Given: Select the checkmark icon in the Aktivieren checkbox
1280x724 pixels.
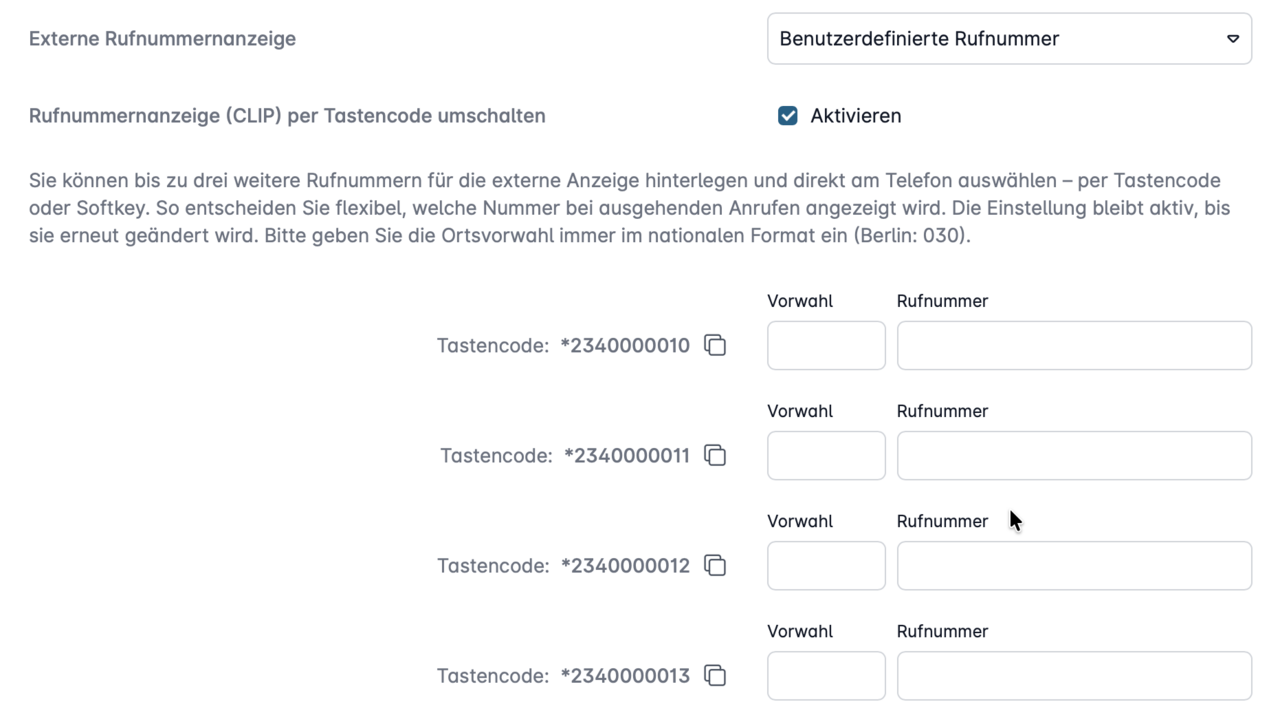Looking at the screenshot, I should [x=787, y=116].
